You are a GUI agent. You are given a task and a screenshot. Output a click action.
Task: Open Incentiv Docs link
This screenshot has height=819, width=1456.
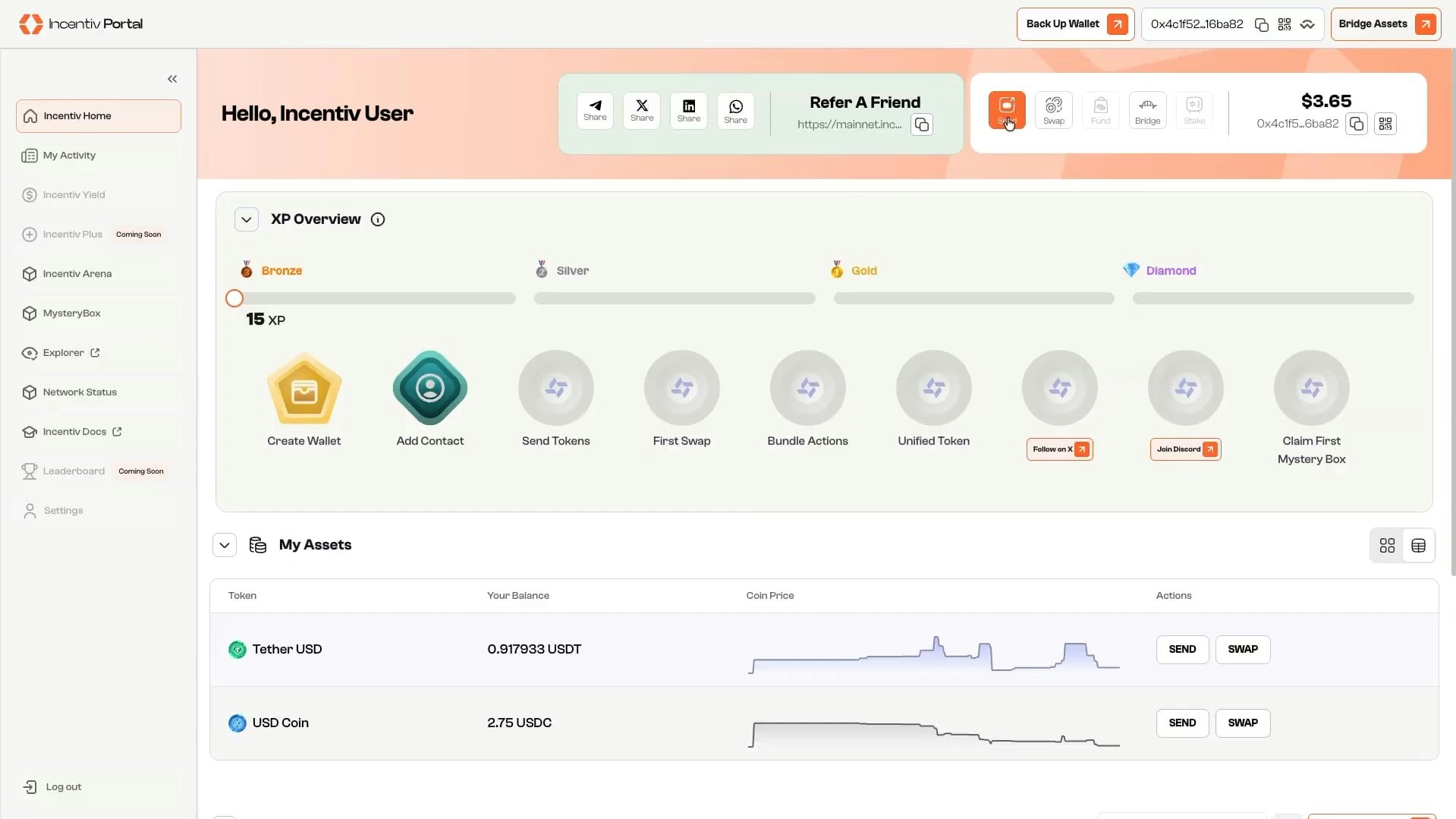pyautogui.click(x=99, y=432)
